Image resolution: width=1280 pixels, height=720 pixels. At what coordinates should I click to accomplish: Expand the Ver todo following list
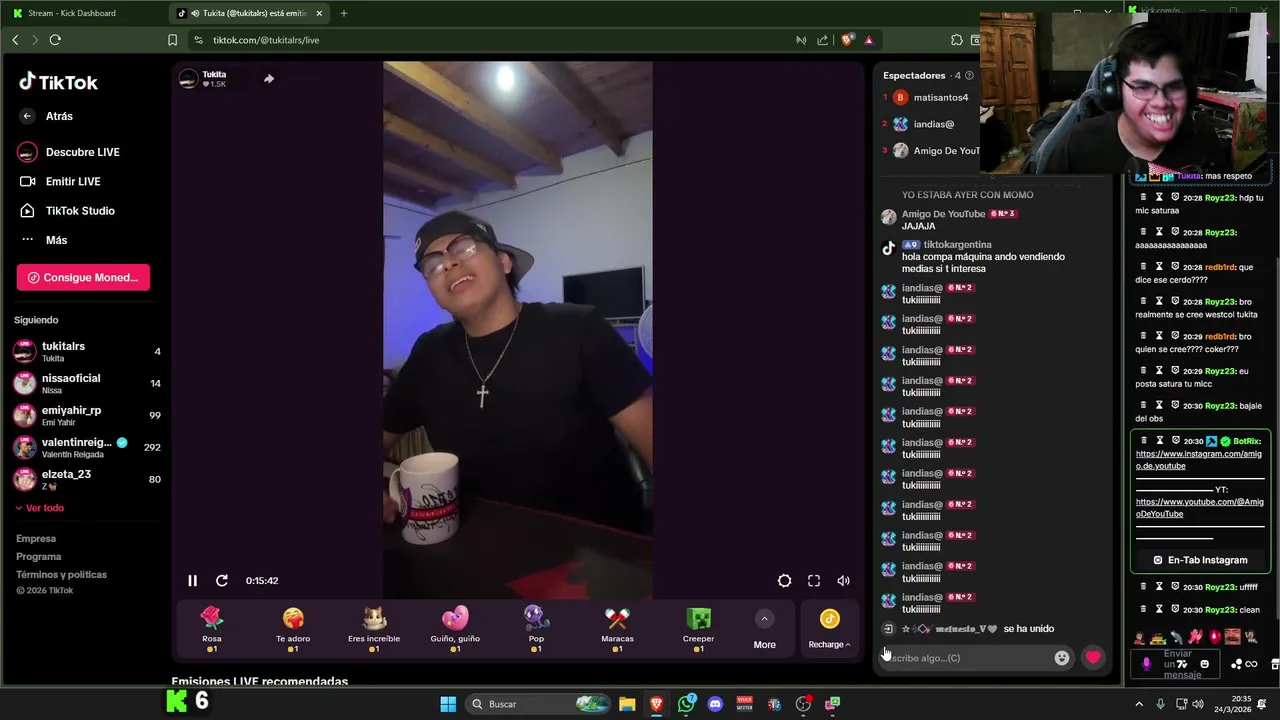40,508
